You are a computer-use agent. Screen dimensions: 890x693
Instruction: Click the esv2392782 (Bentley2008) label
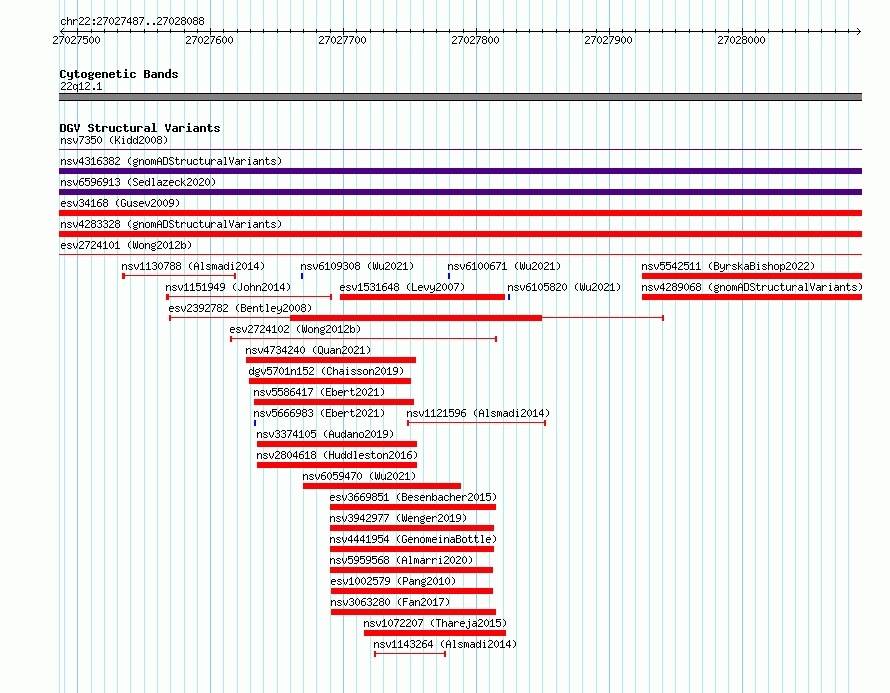[x=240, y=308]
